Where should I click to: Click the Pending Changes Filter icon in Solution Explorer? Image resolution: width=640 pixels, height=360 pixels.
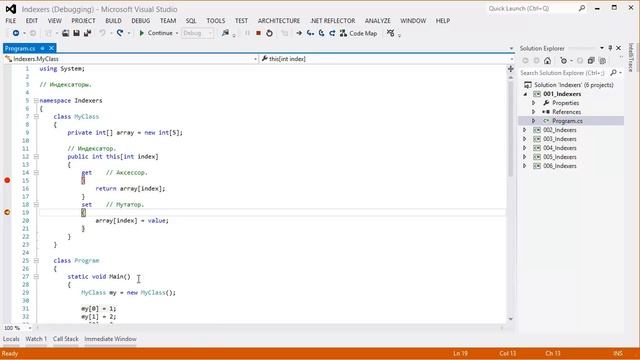pyautogui.click(x=564, y=61)
